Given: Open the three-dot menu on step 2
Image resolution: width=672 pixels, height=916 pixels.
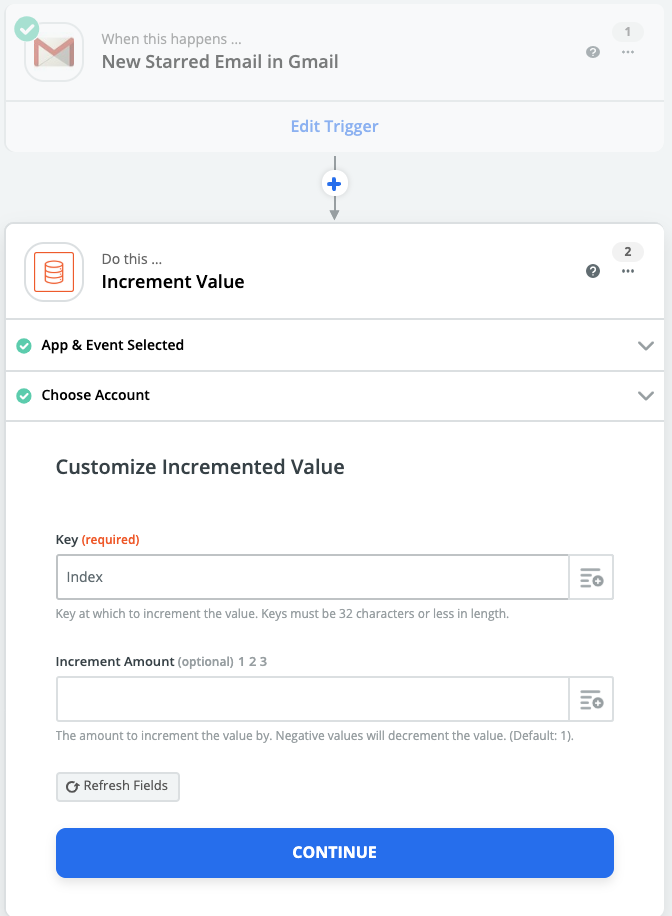Looking at the screenshot, I should click(x=628, y=271).
